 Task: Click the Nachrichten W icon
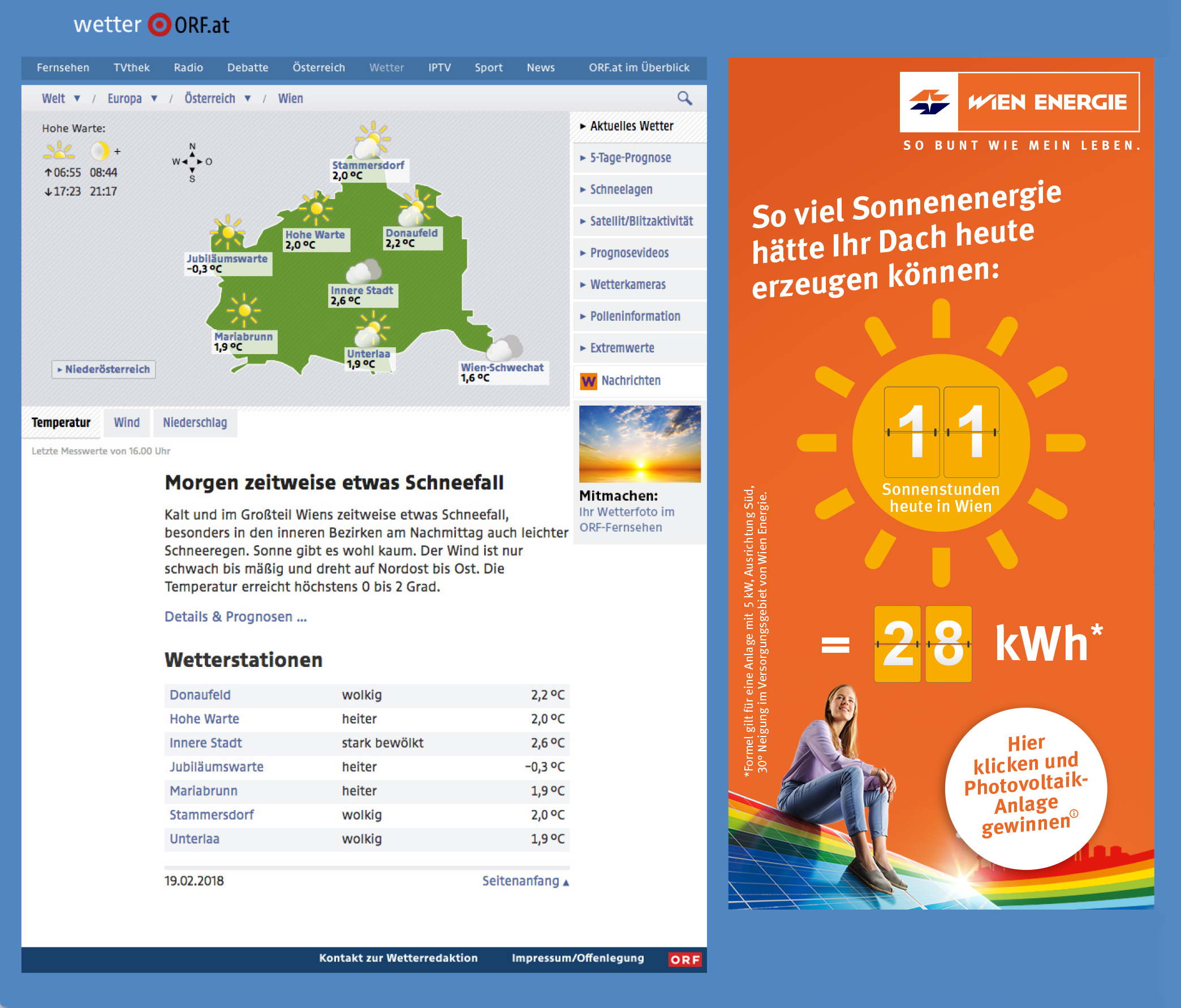(x=588, y=381)
